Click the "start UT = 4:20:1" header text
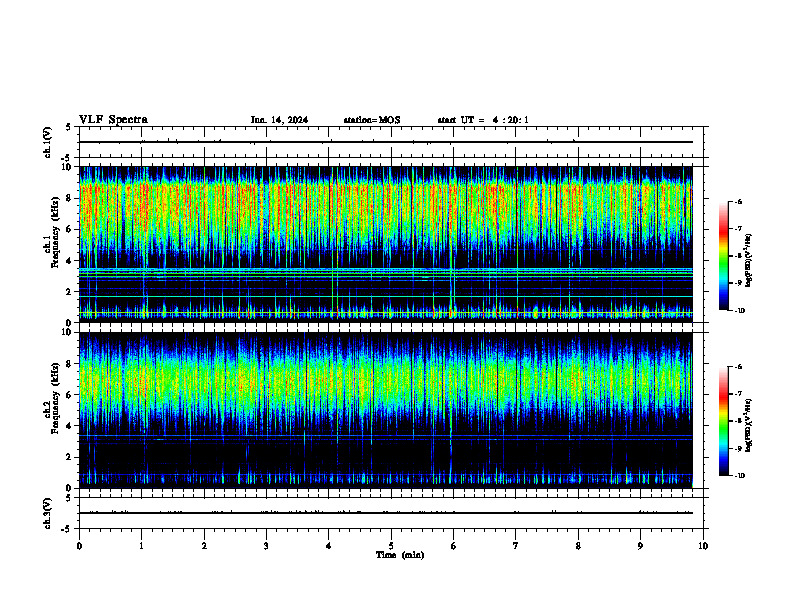 pyautogui.click(x=483, y=120)
